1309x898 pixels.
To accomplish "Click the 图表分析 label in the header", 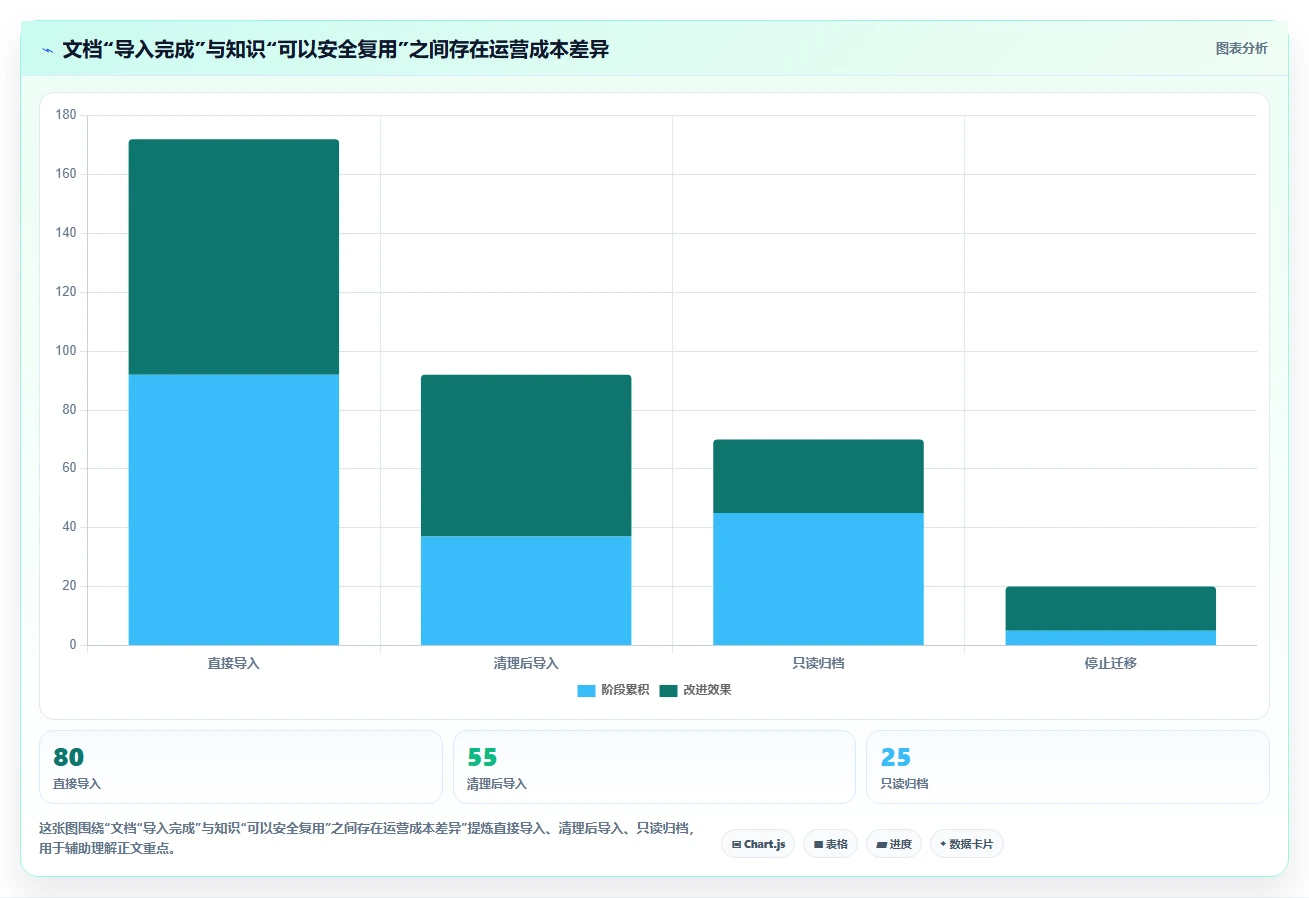I will tap(1241, 48).
